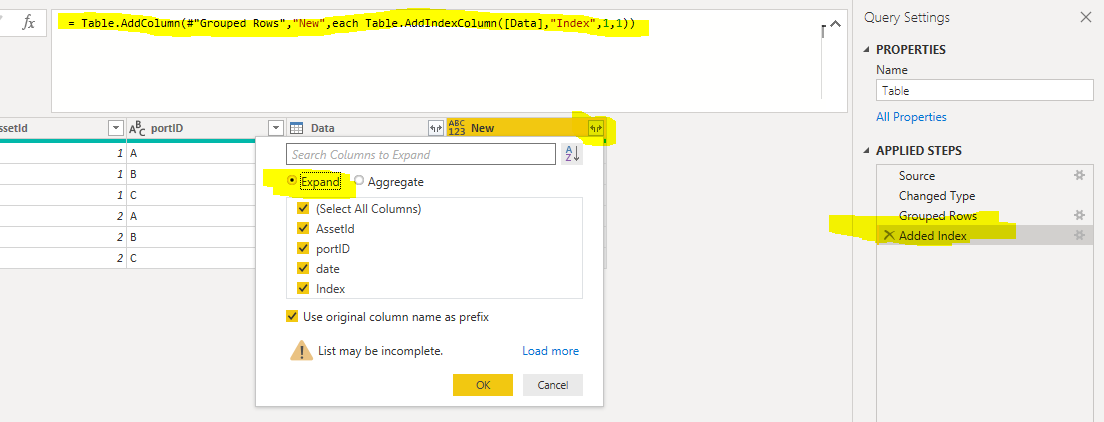
Task: Uncheck the portID column checkbox
Action: (303, 249)
